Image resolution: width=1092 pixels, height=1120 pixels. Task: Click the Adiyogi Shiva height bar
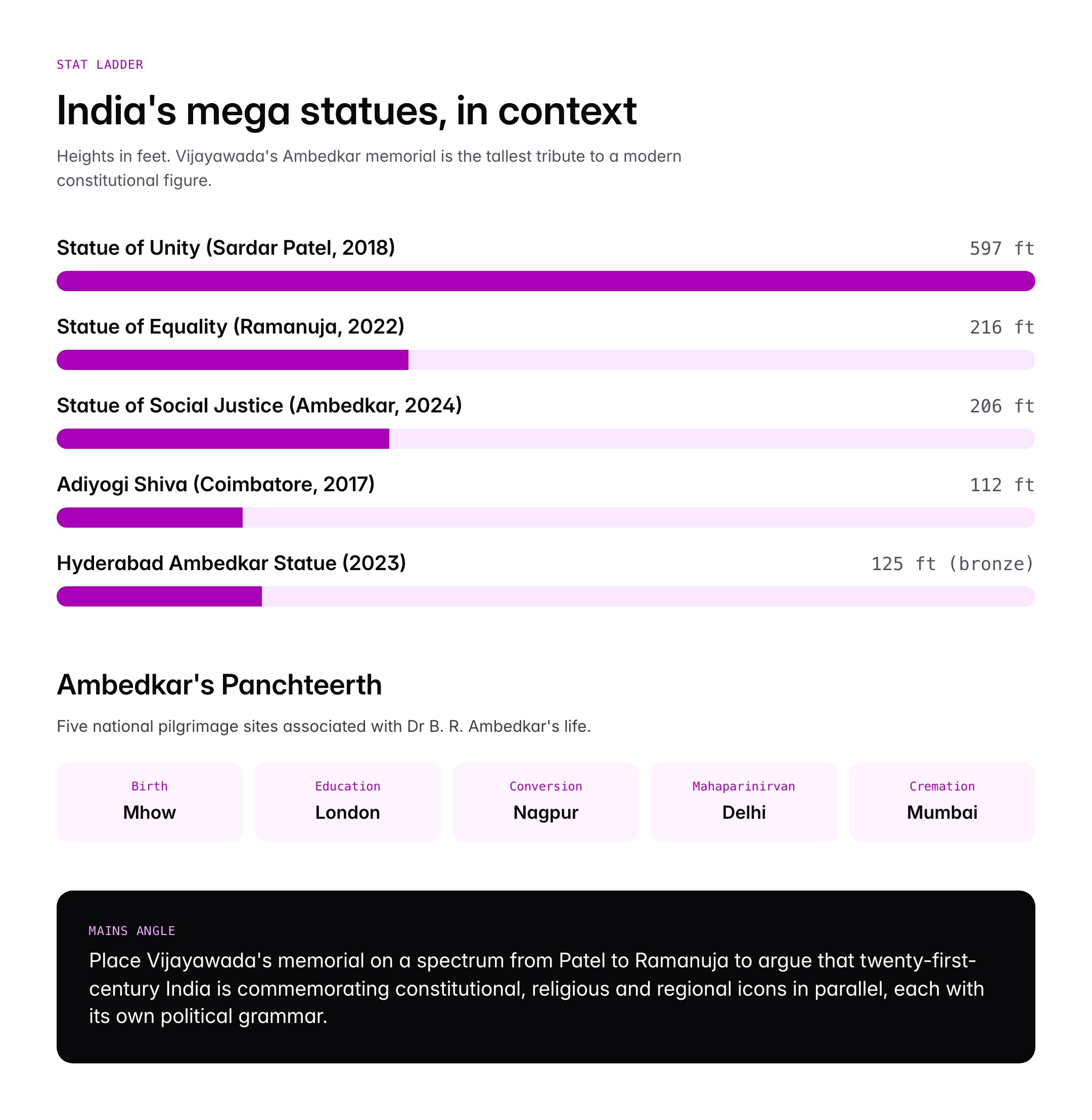(x=545, y=517)
